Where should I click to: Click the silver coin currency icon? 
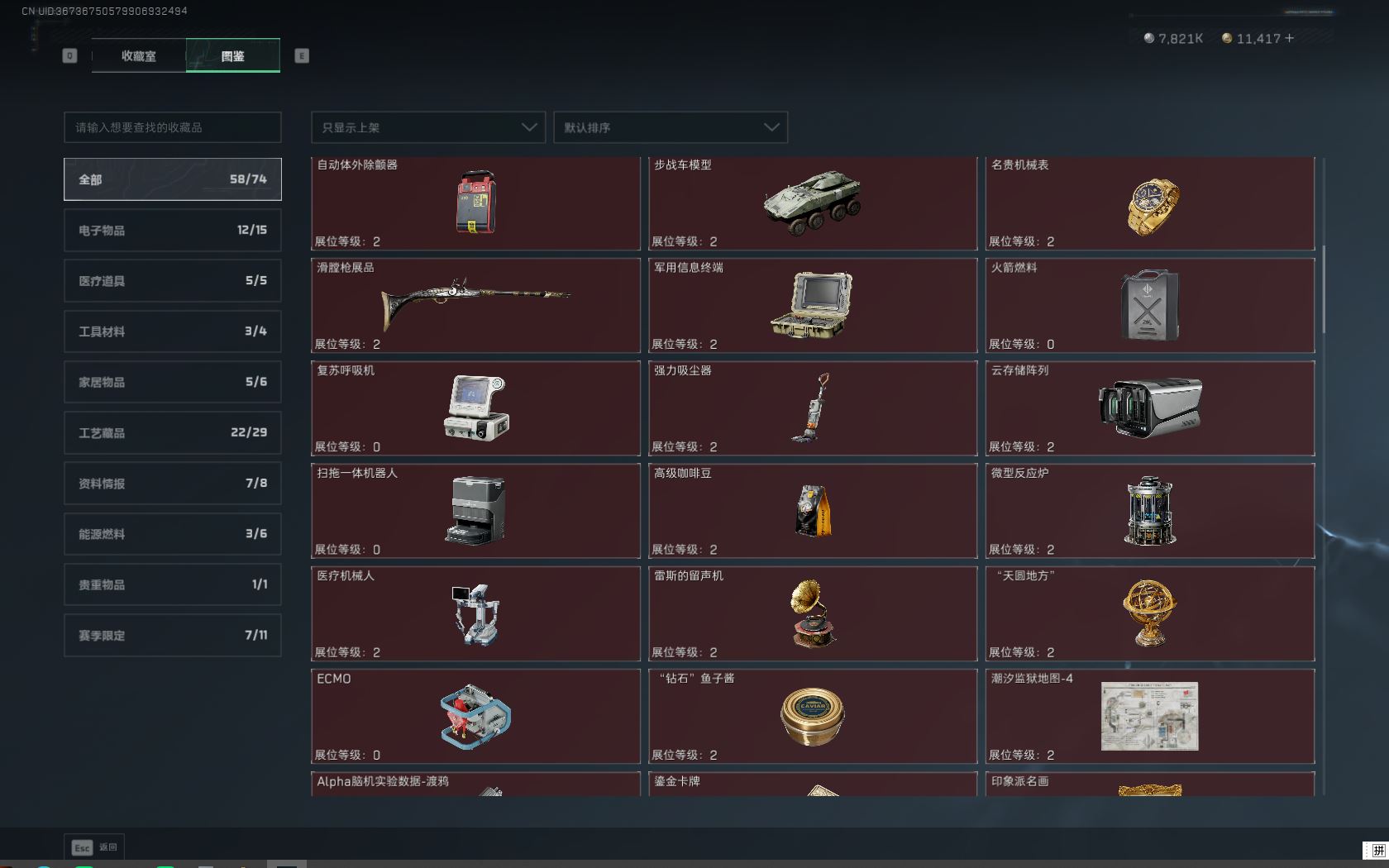click(1148, 37)
